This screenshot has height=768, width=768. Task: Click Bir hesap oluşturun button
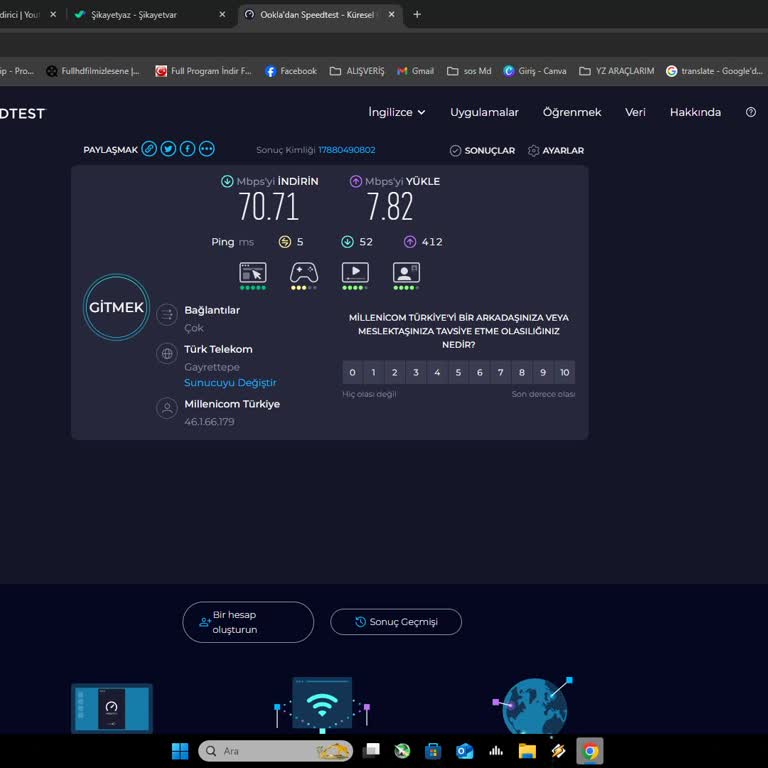248,622
